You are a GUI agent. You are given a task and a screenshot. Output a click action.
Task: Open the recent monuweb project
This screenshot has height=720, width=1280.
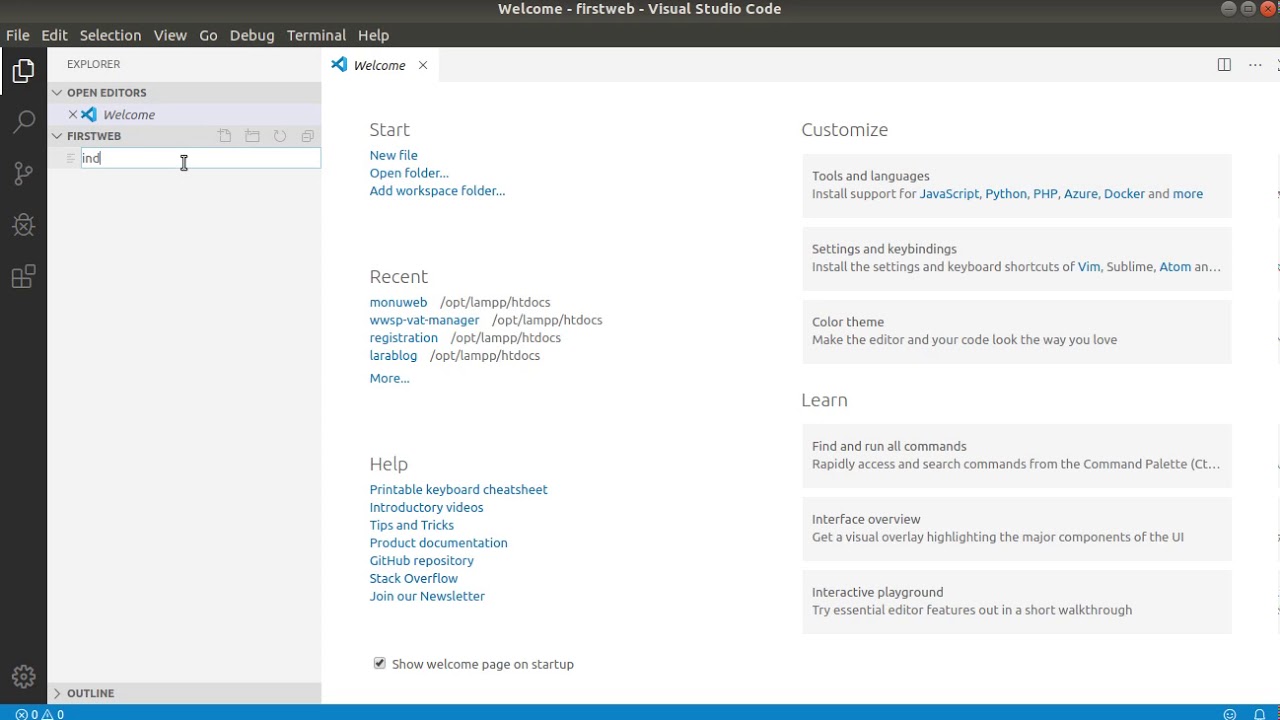tap(398, 302)
